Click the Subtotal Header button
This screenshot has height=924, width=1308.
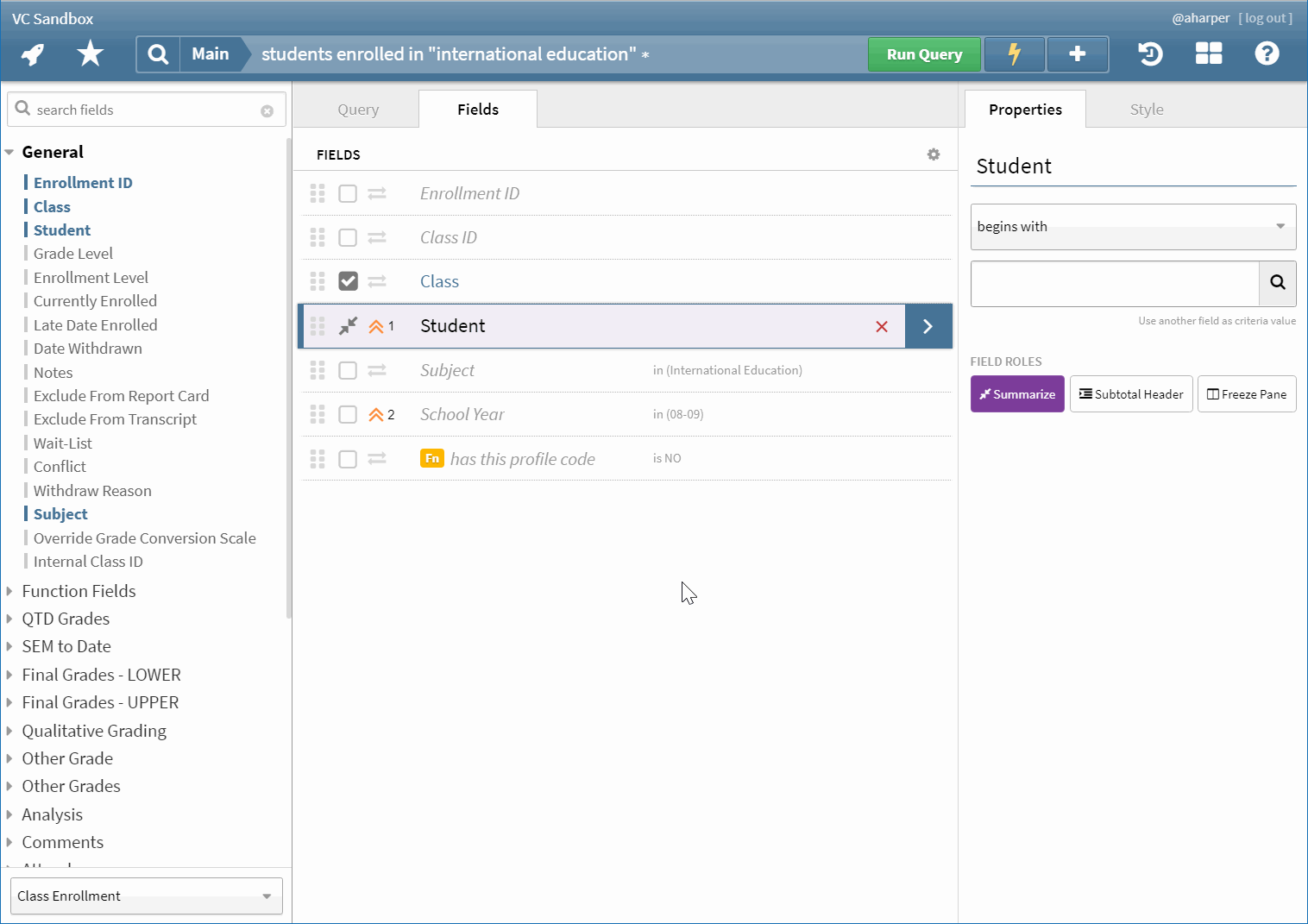1130,394
